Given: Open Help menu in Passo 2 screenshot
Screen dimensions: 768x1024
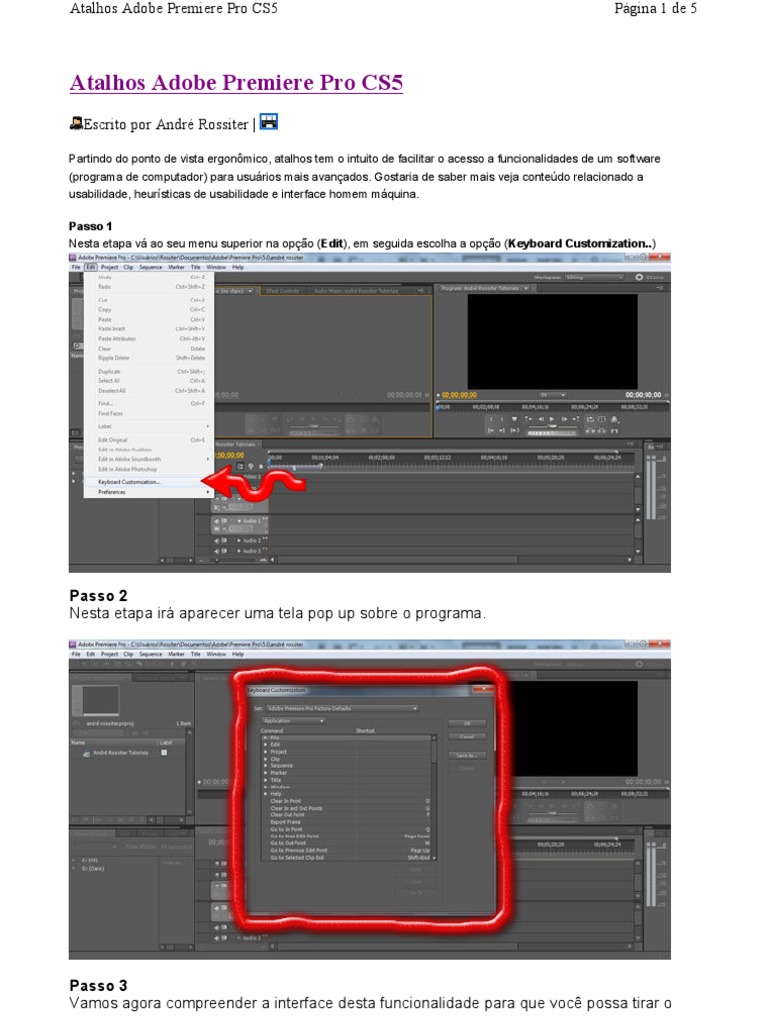Looking at the screenshot, I should [x=238, y=654].
